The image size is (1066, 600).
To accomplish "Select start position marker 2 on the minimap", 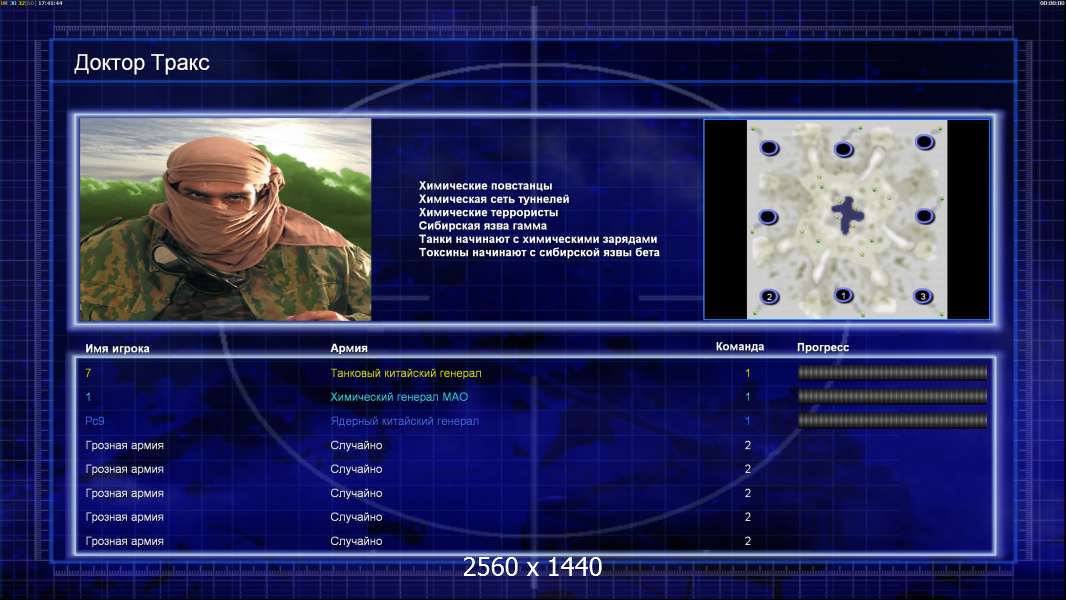I will point(769,296).
